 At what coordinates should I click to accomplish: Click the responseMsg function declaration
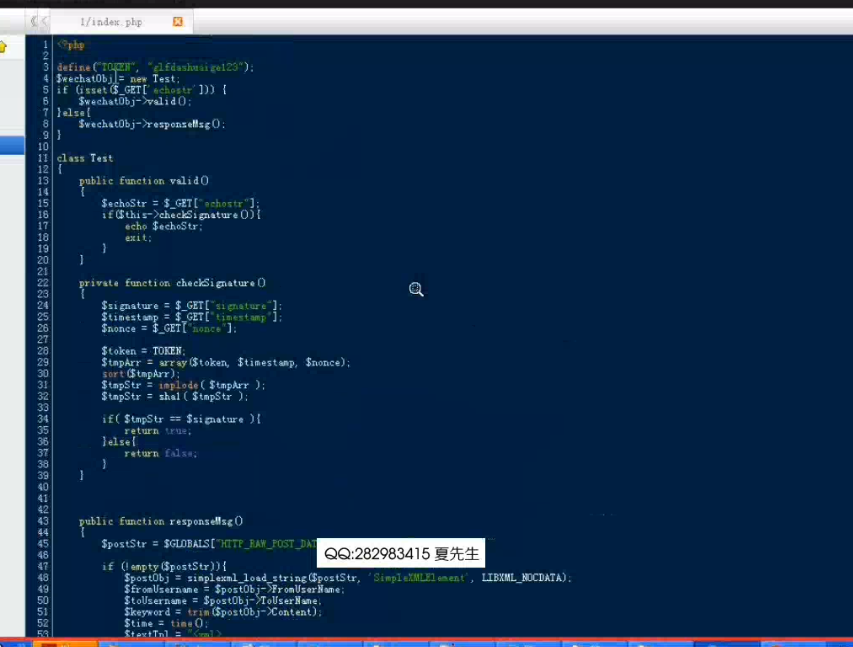tap(206, 521)
